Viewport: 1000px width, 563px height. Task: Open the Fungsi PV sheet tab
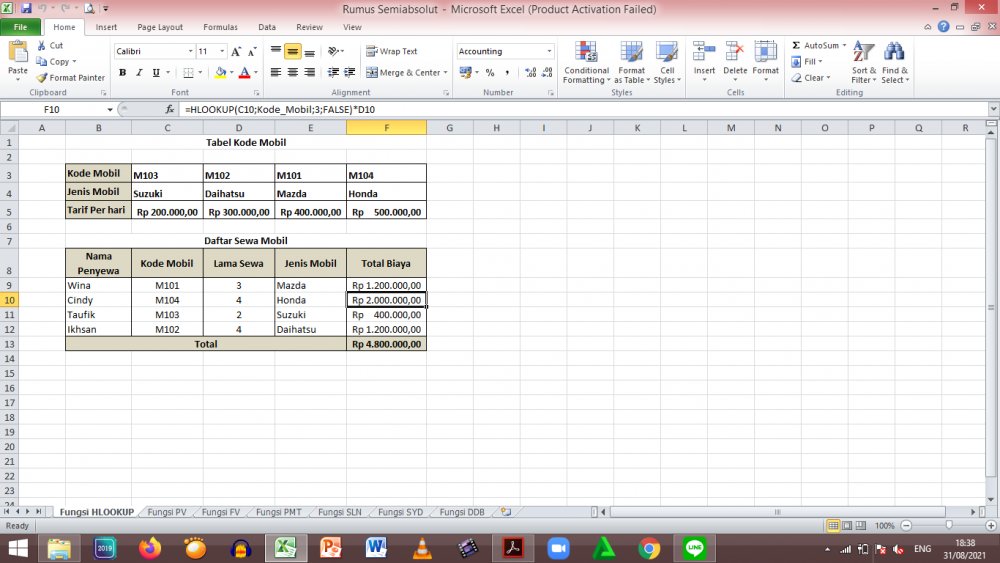click(166, 512)
